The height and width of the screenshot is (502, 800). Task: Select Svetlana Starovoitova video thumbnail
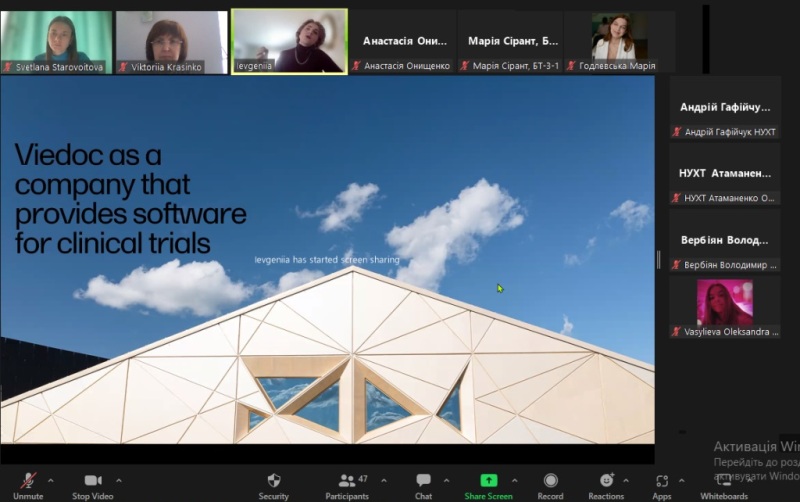pos(56,40)
